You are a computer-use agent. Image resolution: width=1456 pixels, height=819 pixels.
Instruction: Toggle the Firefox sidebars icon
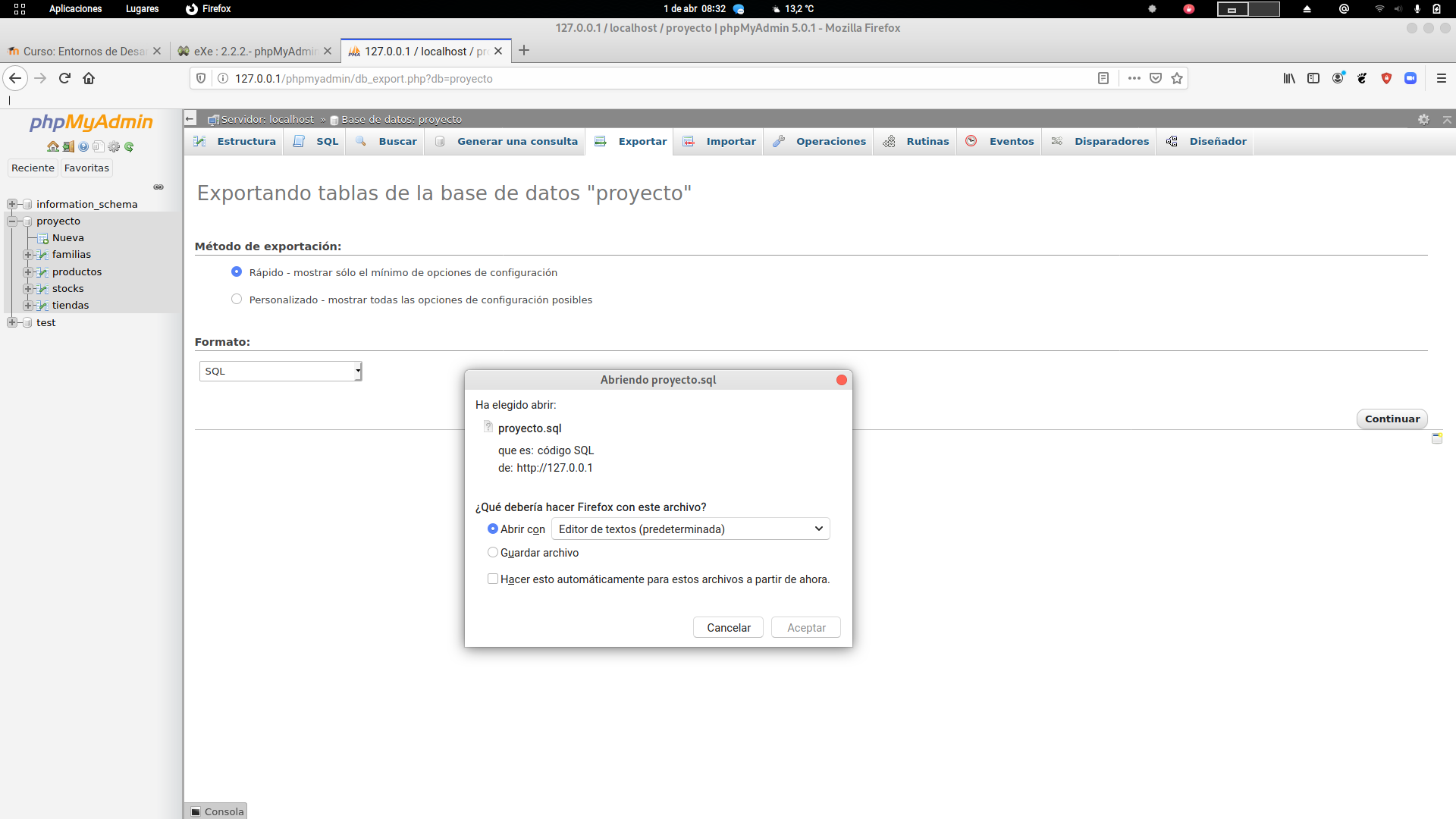pos(1313,78)
